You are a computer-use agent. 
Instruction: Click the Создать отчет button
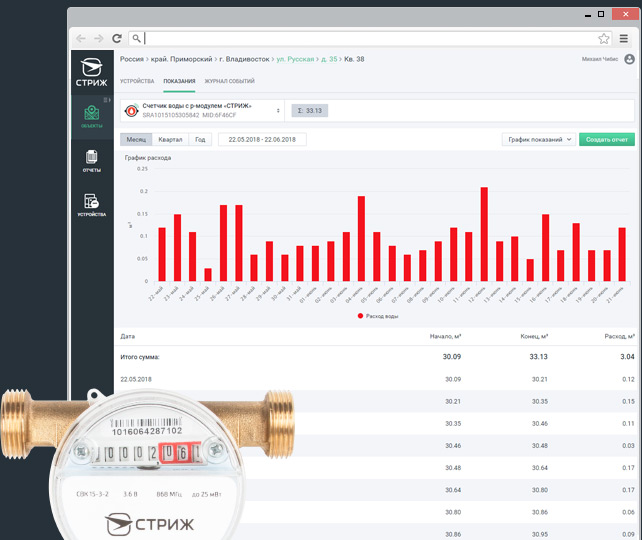pos(606,140)
